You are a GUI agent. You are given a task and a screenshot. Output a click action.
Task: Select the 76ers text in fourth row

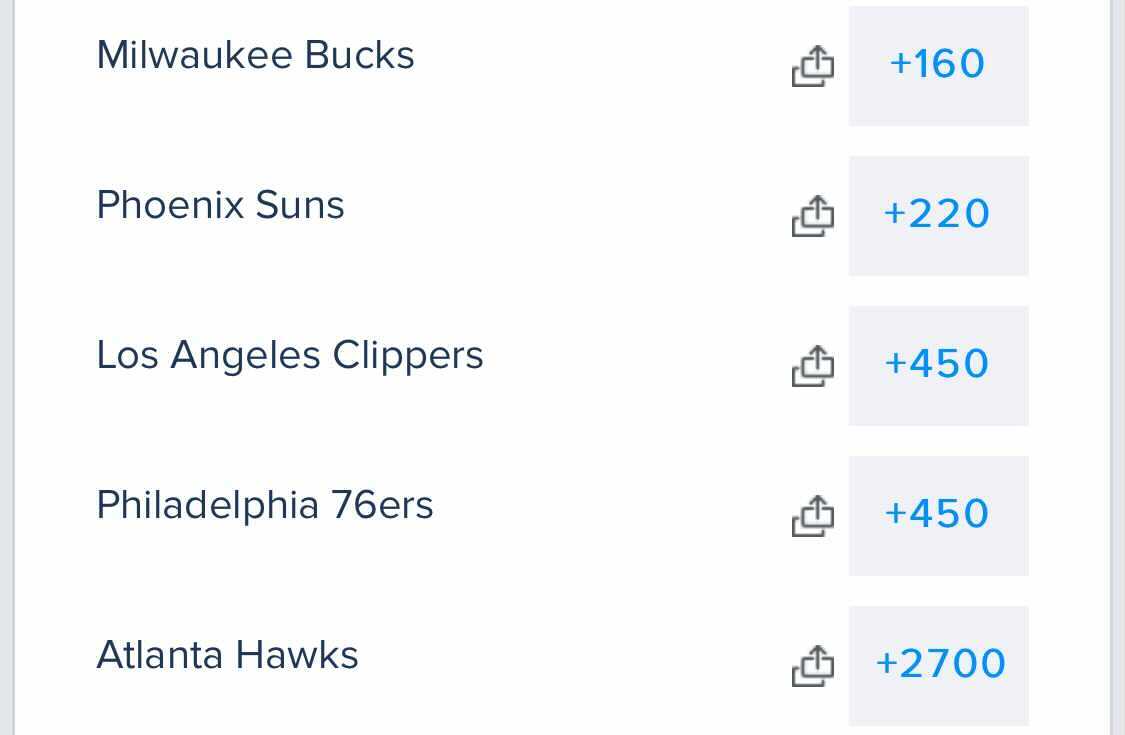pyautogui.click(x=382, y=505)
